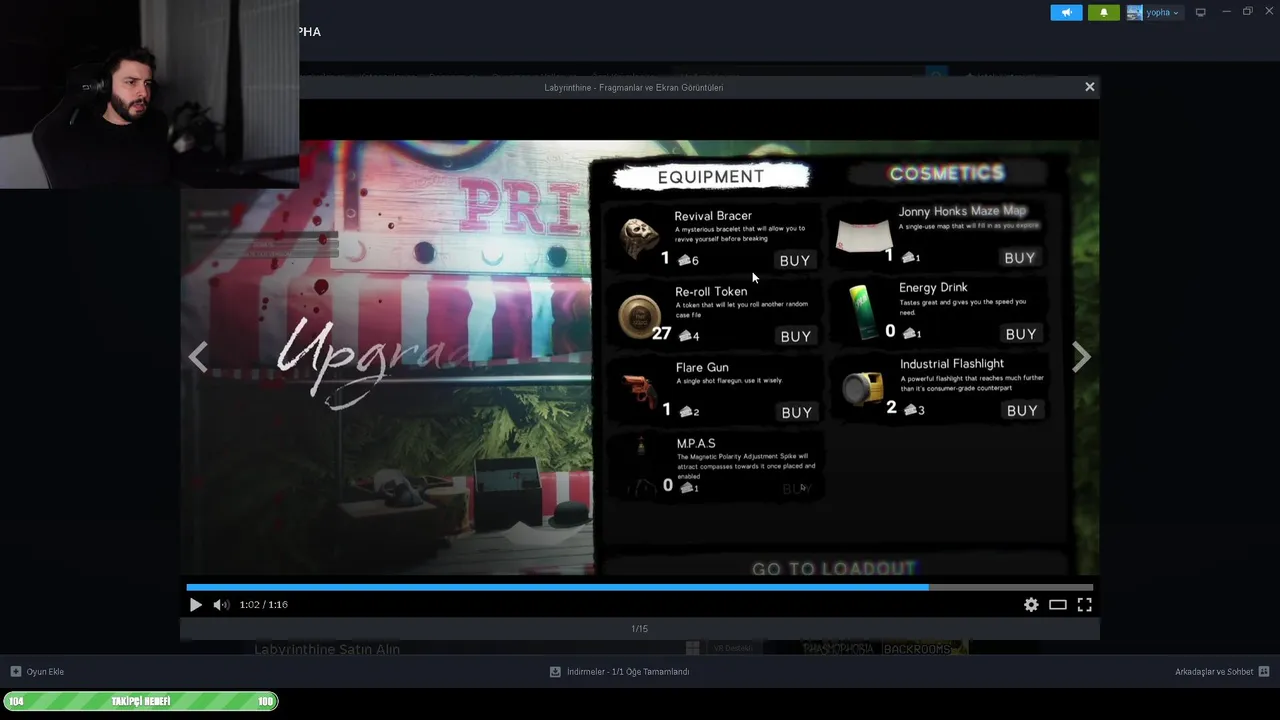Open the green notifications bell

(1104, 12)
